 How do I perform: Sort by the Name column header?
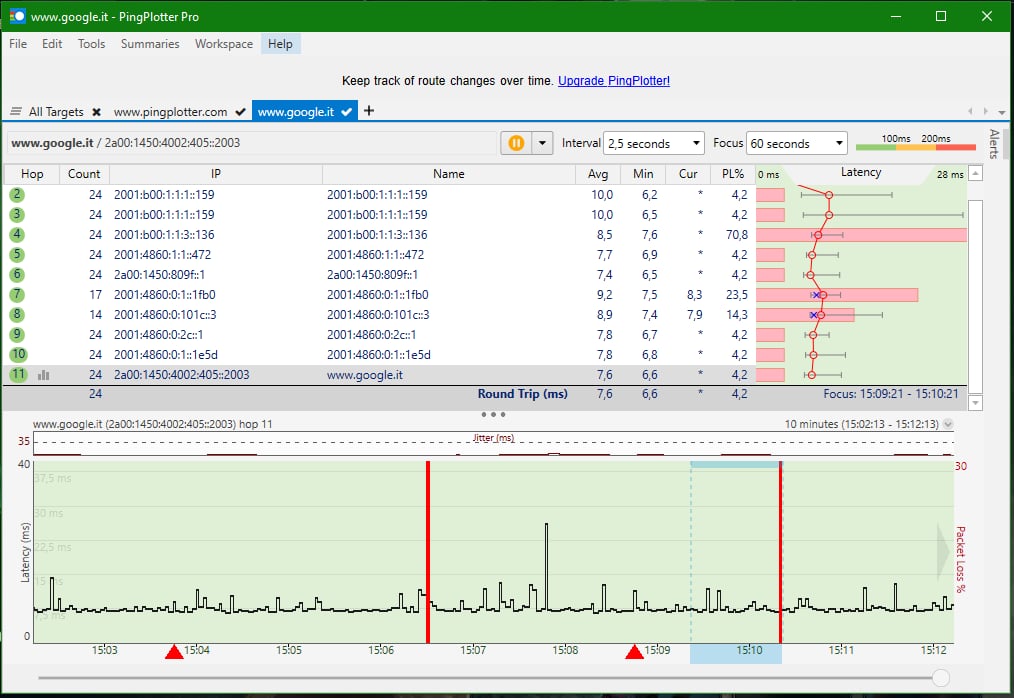click(448, 174)
